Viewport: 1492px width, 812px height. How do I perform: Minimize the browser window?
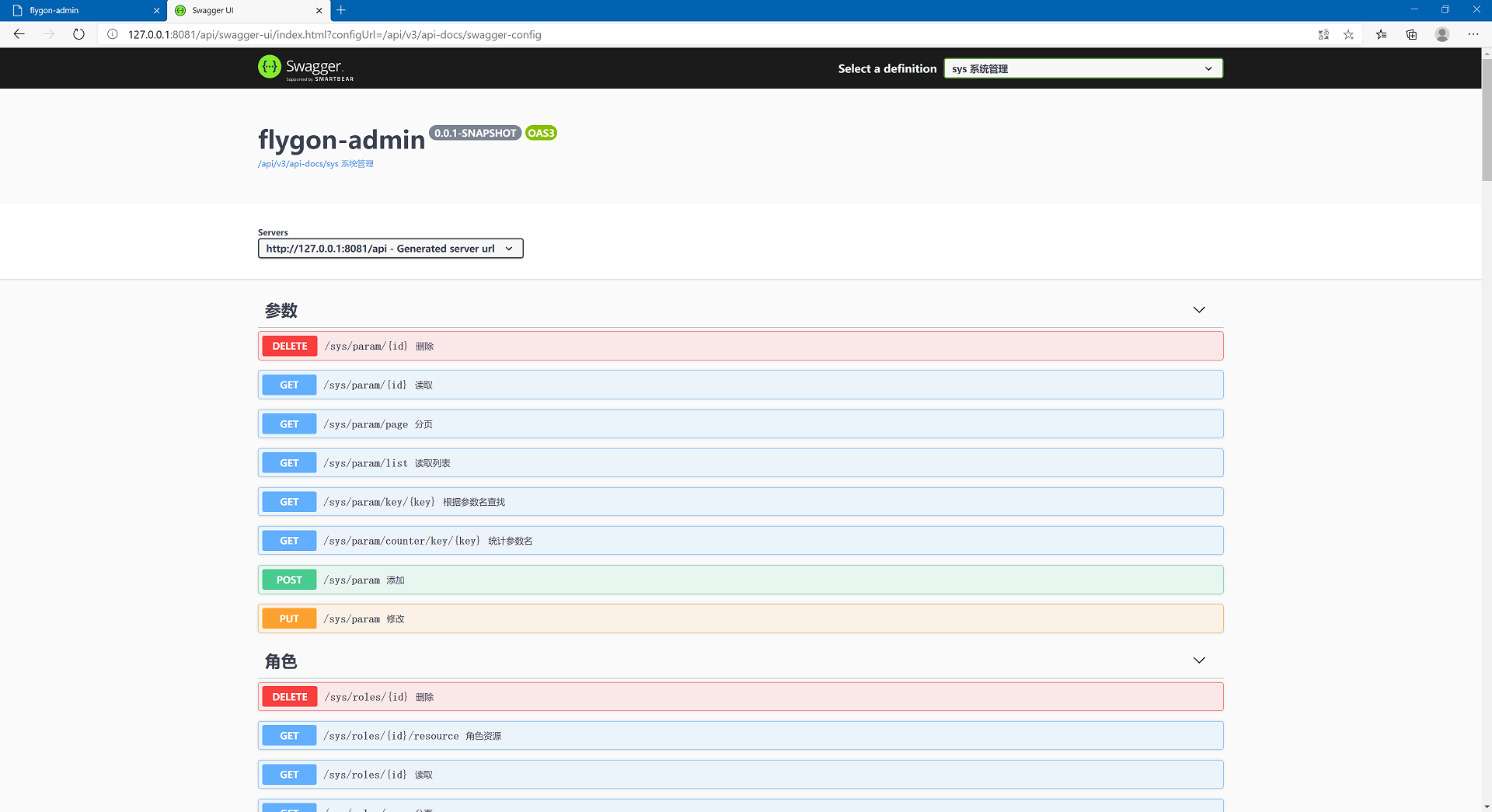coord(1414,10)
